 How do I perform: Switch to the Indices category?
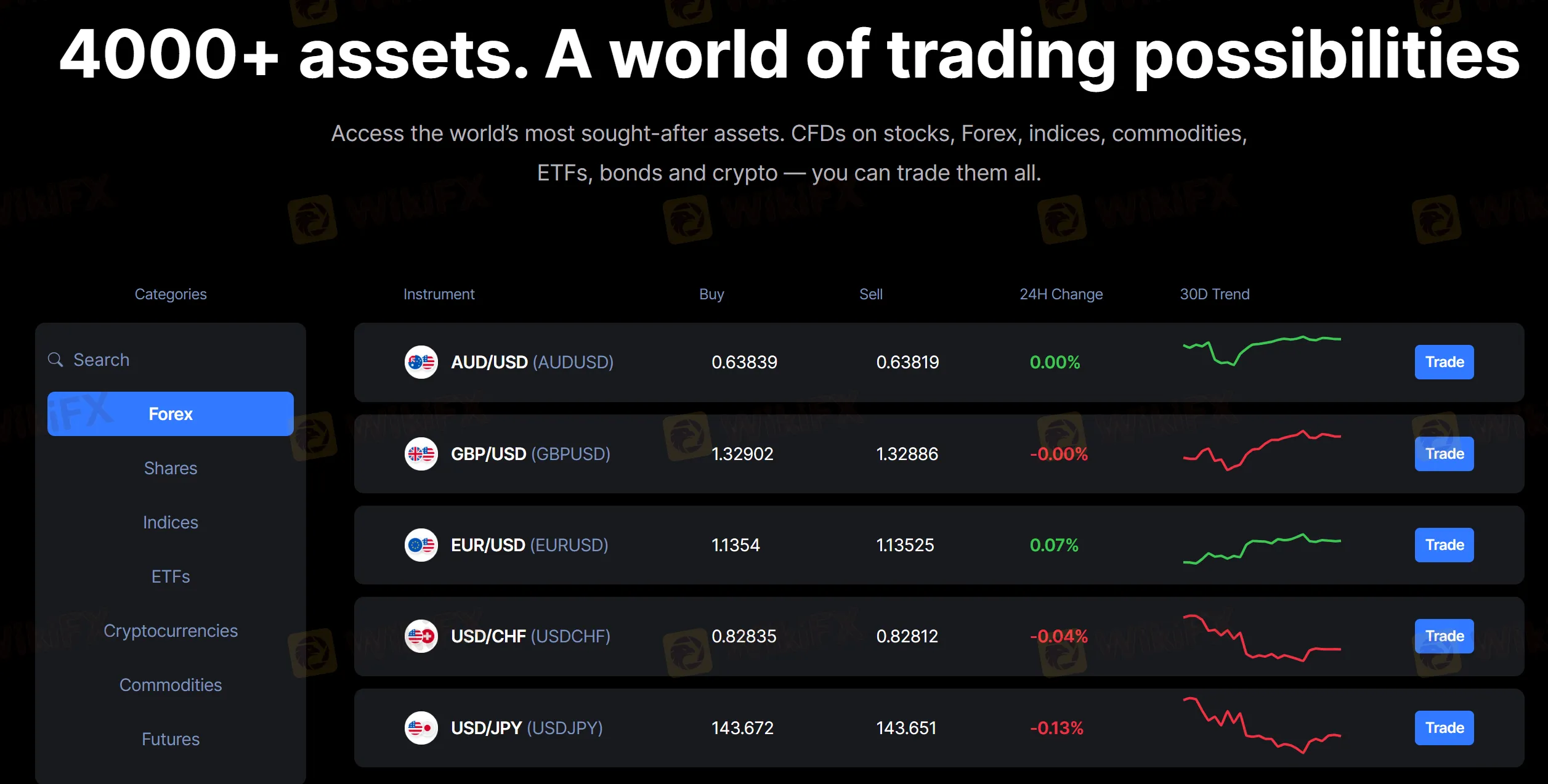[171, 522]
